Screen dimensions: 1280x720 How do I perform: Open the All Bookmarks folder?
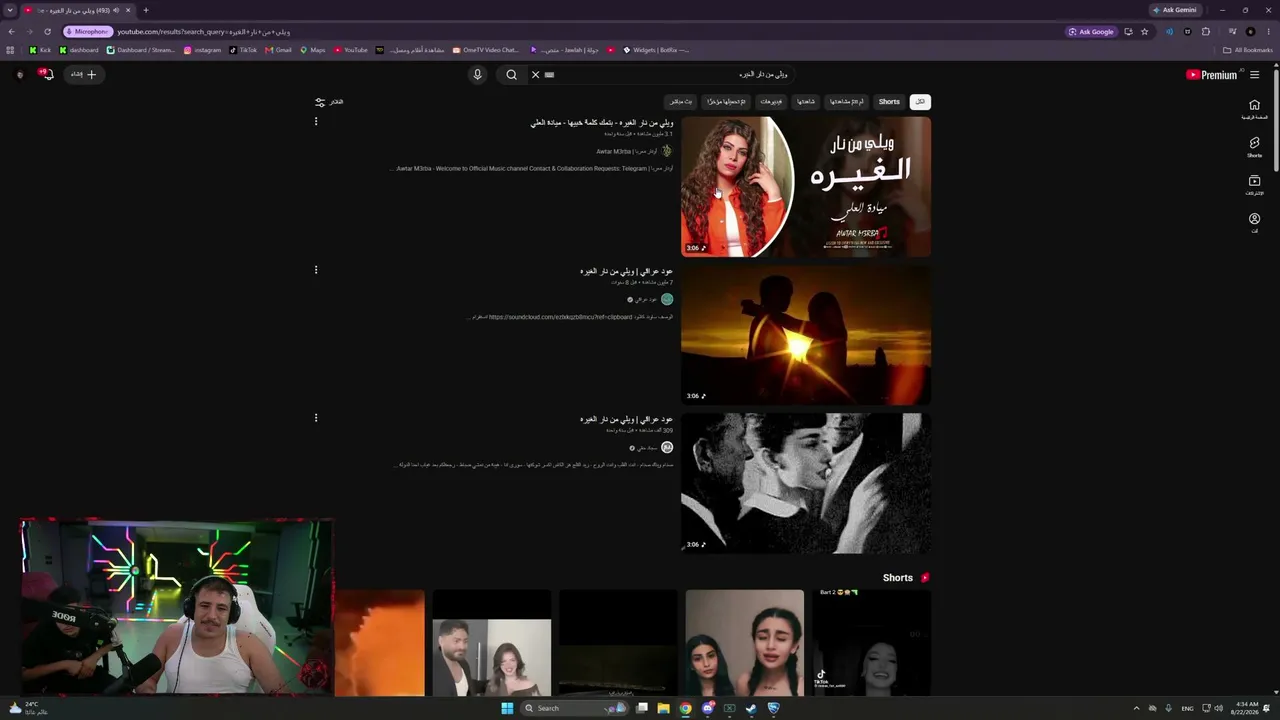pos(1248,50)
